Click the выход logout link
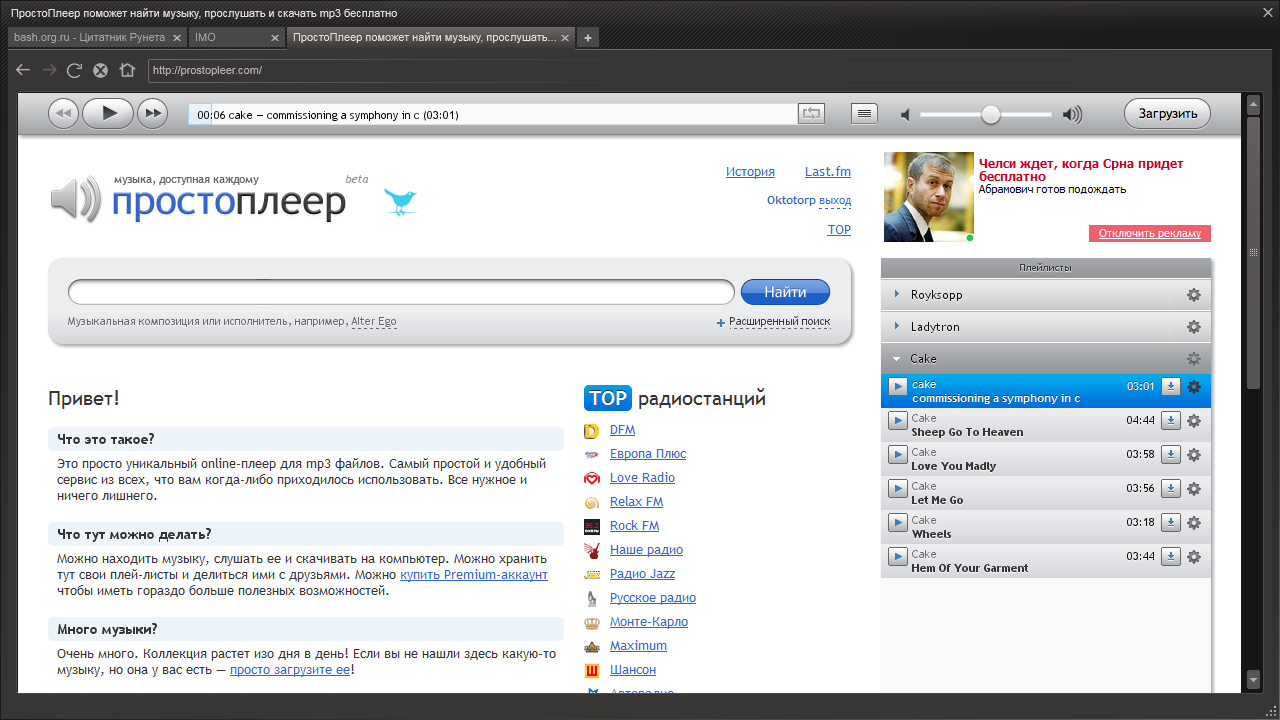Screen dimensions: 1280x720 tap(835, 200)
